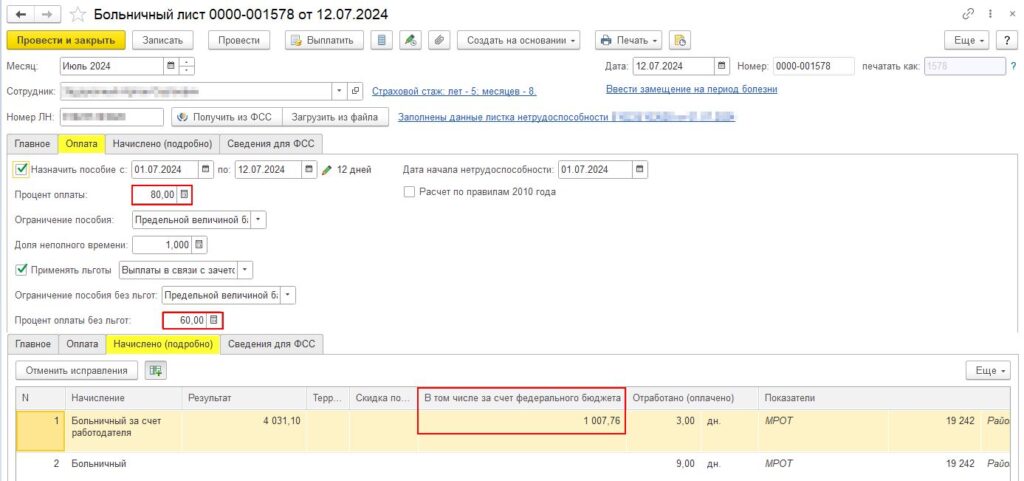Open the льготы type dropdown
Screen dimensions: 1024x481
(x=245, y=270)
